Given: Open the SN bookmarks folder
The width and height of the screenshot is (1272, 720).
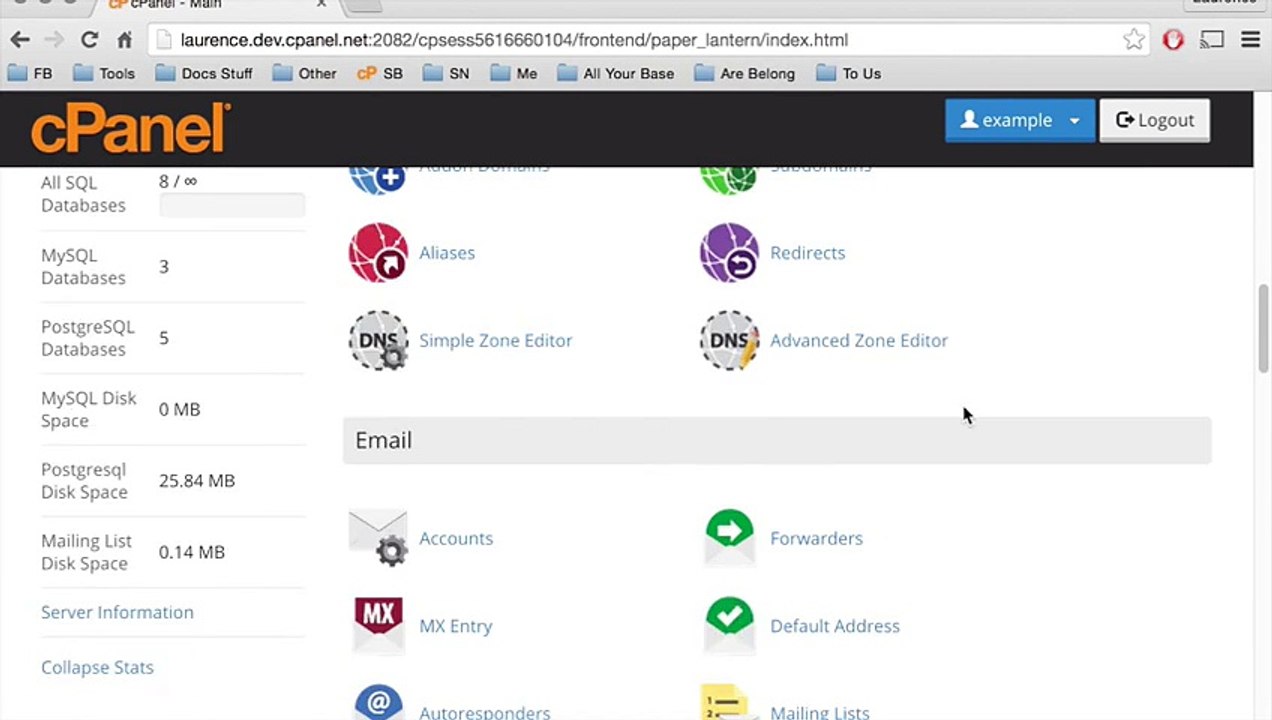Looking at the screenshot, I should tap(446, 74).
